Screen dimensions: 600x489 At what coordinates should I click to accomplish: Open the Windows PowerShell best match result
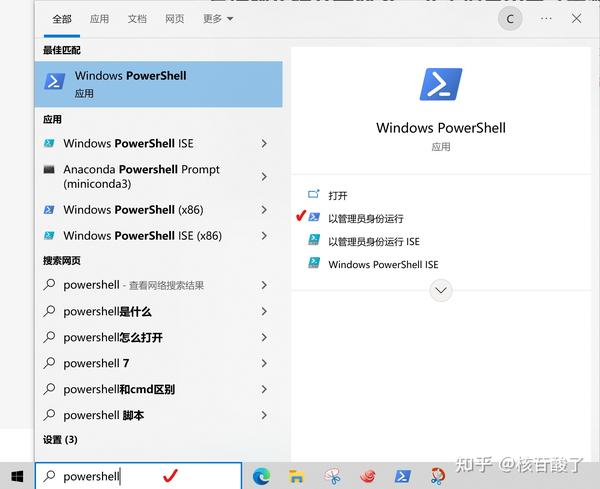coord(158,84)
